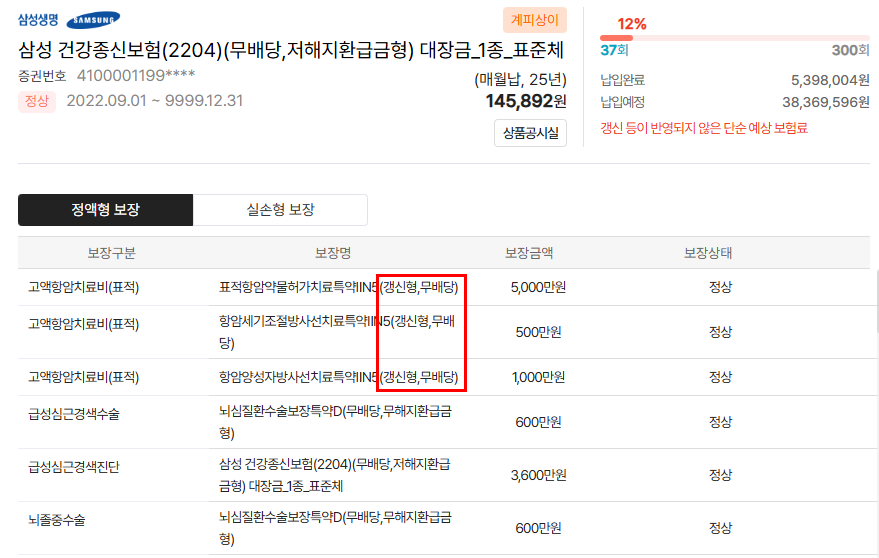This screenshot has height=558, width=879.
Task: Click the 납입예정 amount 38,369,596원
Action: click(x=826, y=102)
